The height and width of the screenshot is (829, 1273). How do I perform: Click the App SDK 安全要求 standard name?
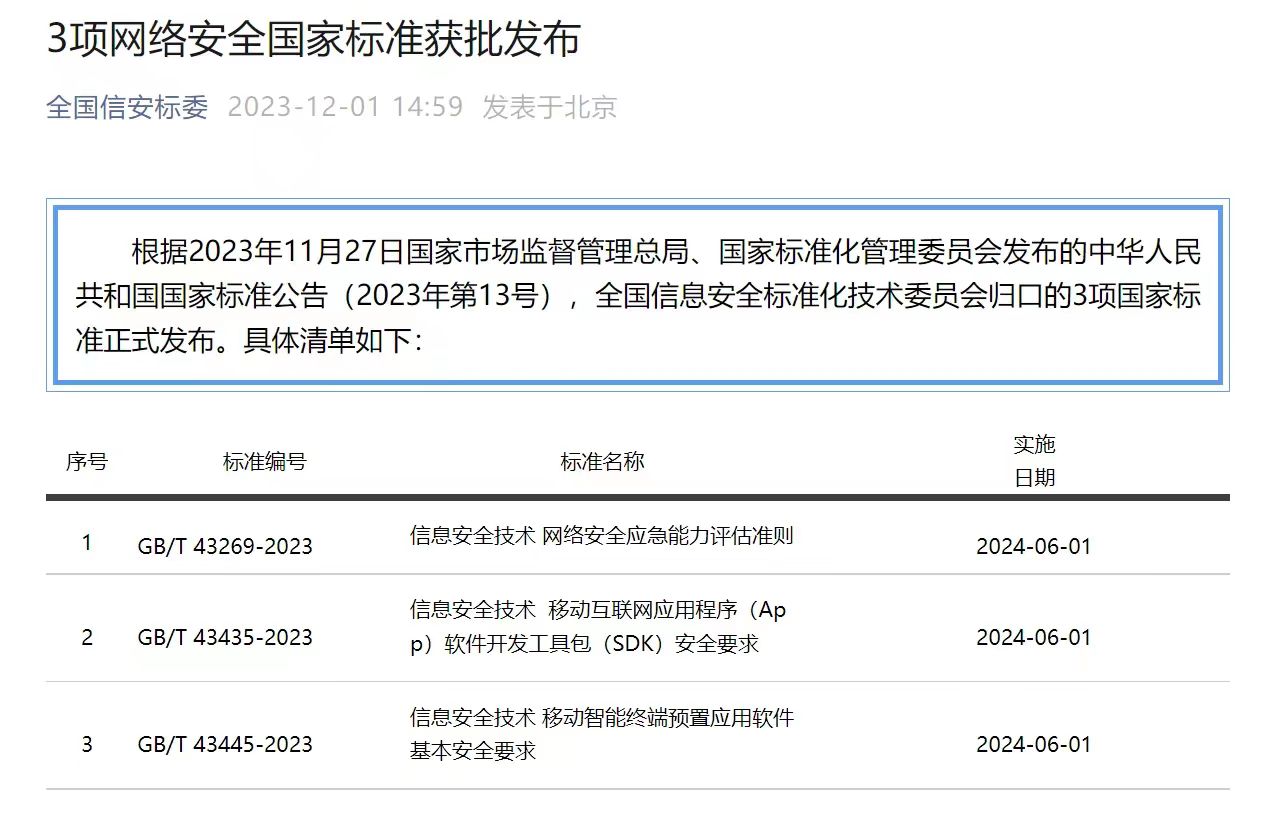pos(598,627)
